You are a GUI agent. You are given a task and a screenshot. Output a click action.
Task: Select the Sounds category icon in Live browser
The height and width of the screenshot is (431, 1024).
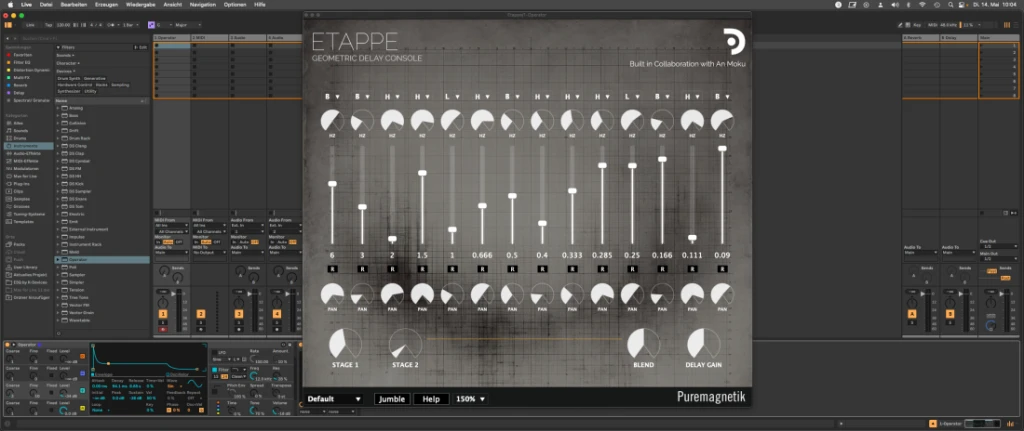8,131
